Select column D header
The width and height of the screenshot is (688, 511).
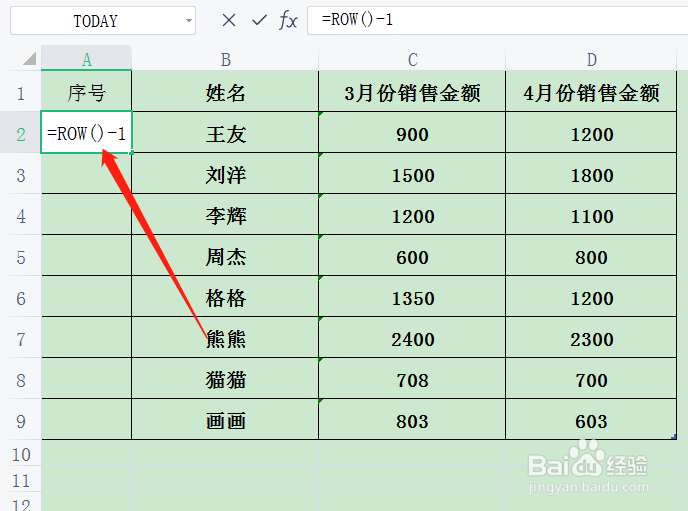pos(591,59)
